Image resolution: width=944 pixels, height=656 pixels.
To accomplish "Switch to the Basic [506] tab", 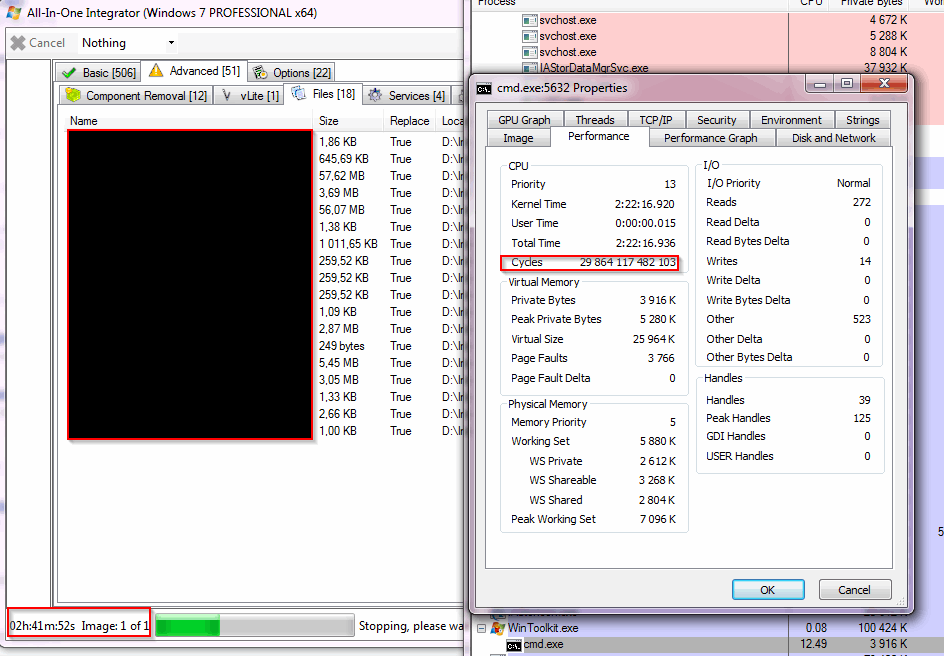I will (x=99, y=73).
